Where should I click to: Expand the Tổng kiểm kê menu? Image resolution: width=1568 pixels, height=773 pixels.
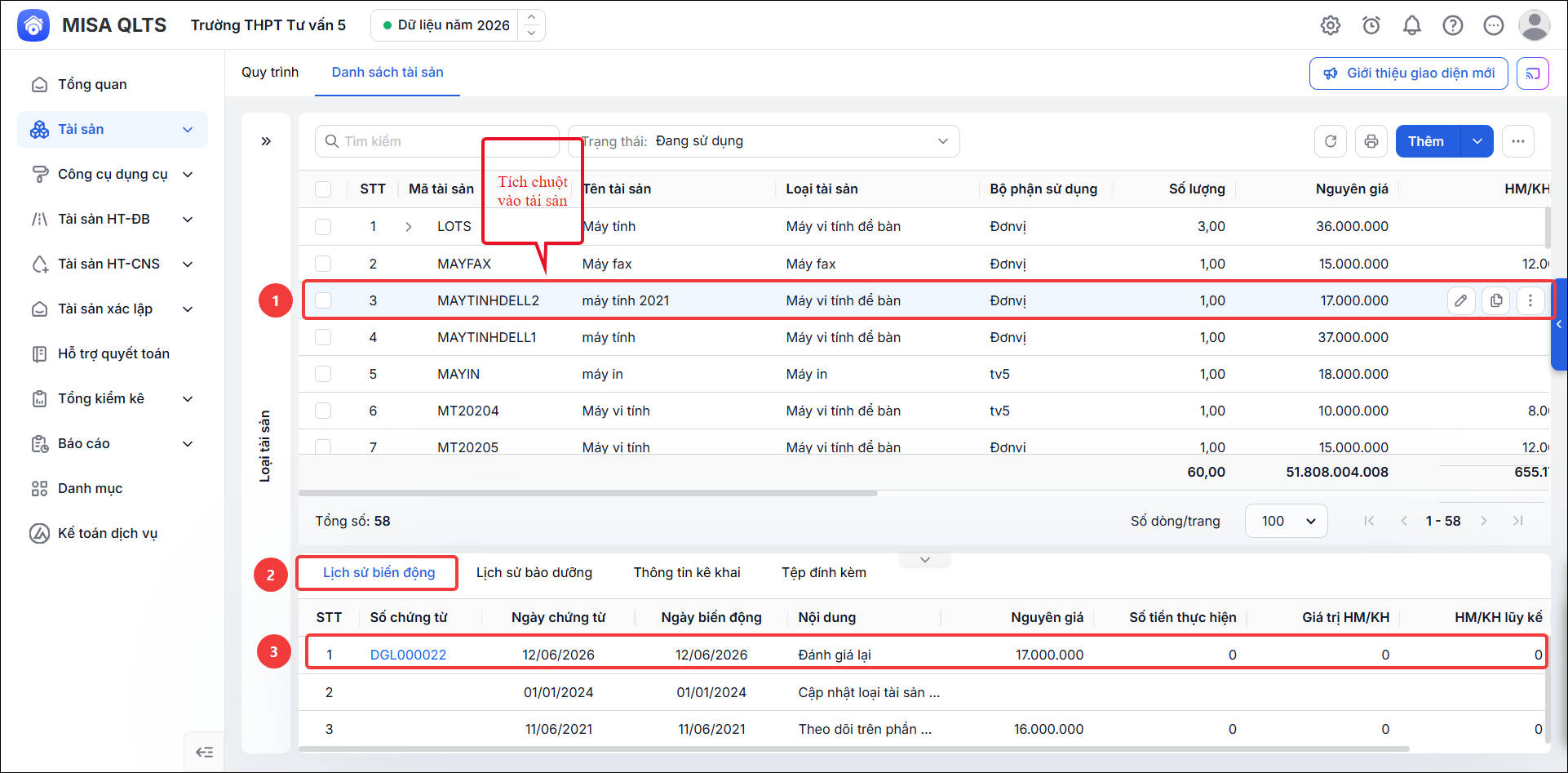188,399
